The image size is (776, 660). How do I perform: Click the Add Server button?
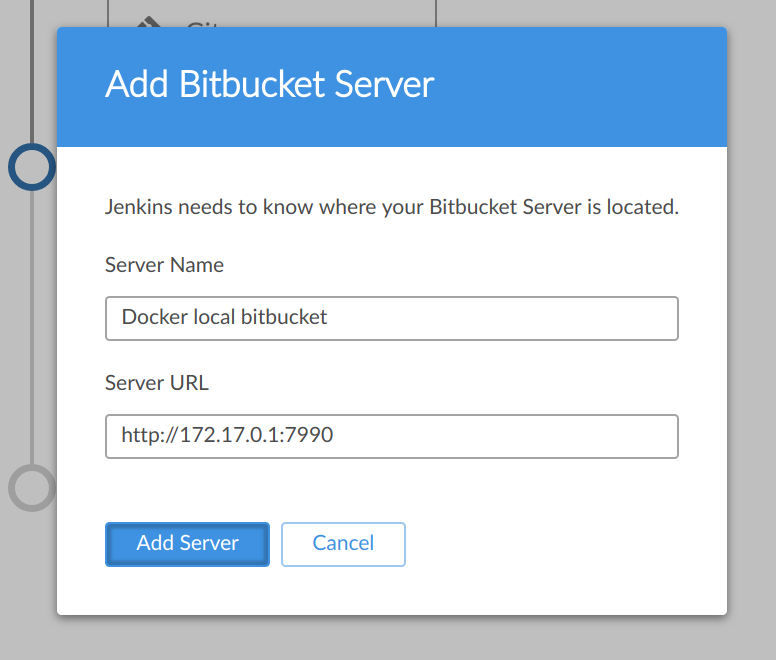(187, 544)
